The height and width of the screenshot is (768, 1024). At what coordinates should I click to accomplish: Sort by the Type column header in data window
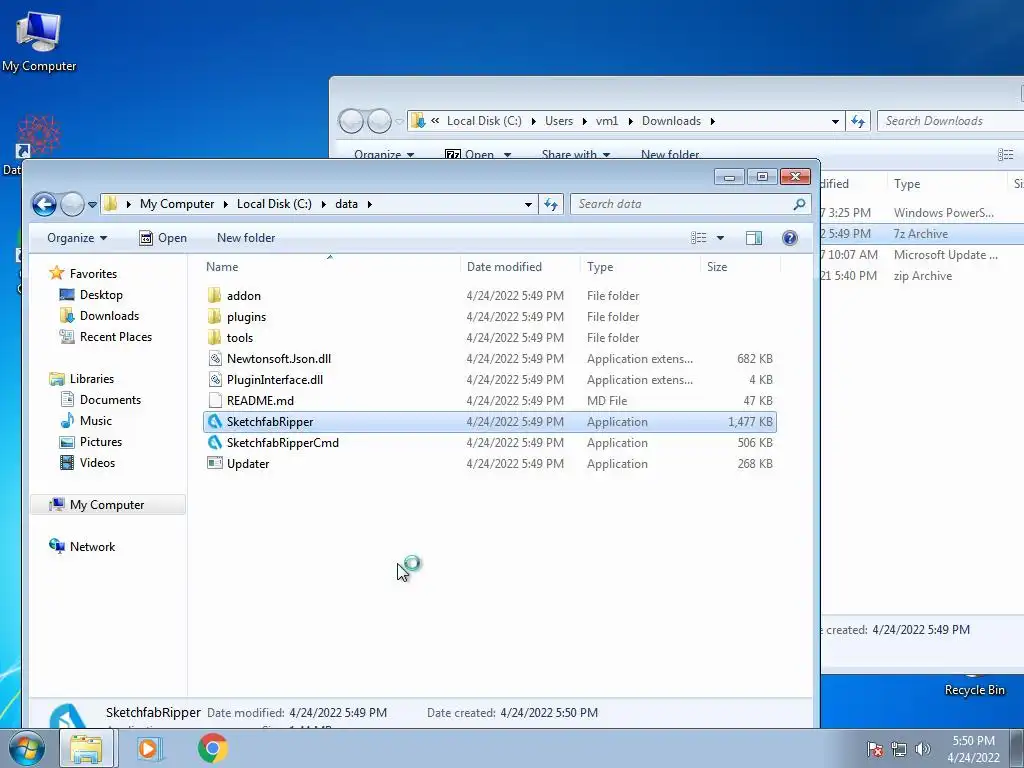pyautogui.click(x=640, y=266)
